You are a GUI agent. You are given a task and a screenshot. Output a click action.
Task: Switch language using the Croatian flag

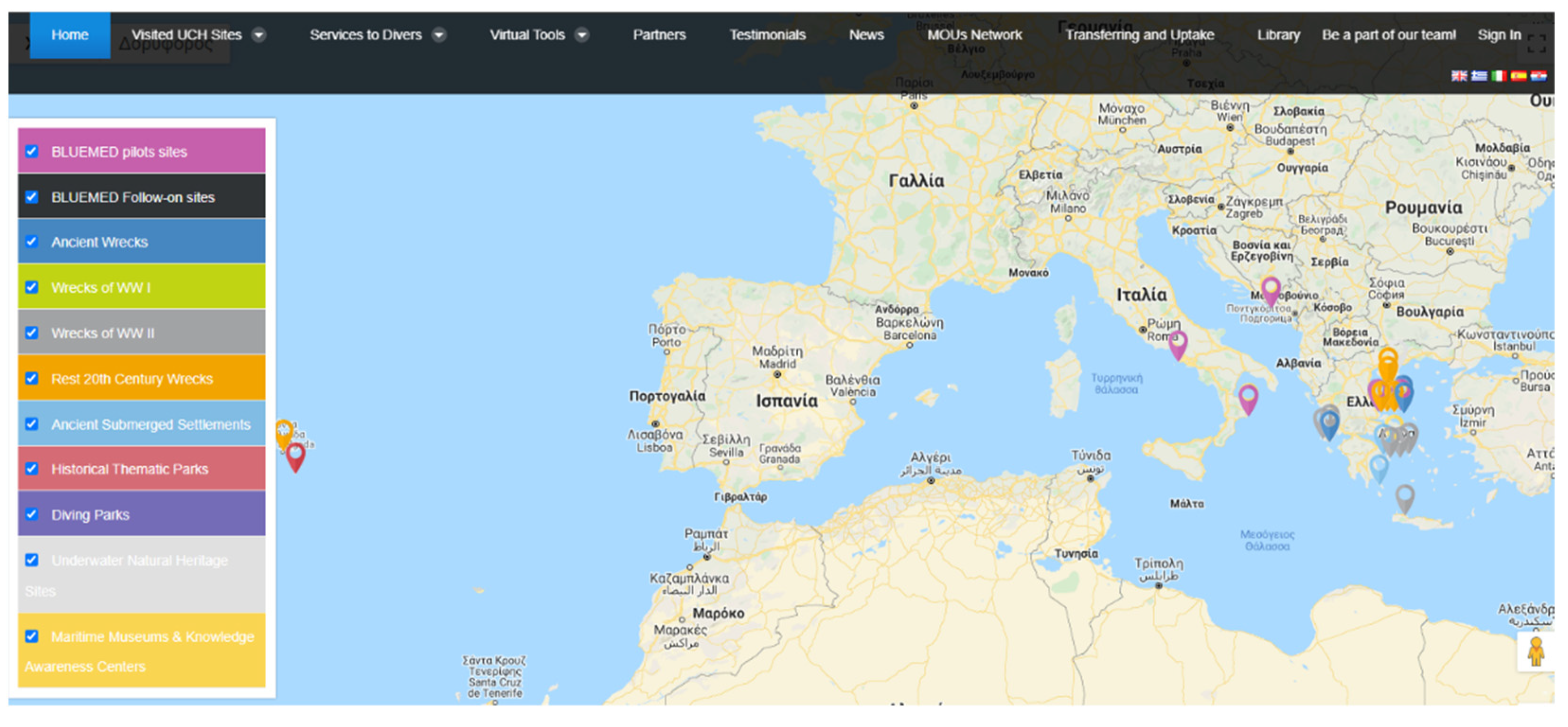(1539, 76)
